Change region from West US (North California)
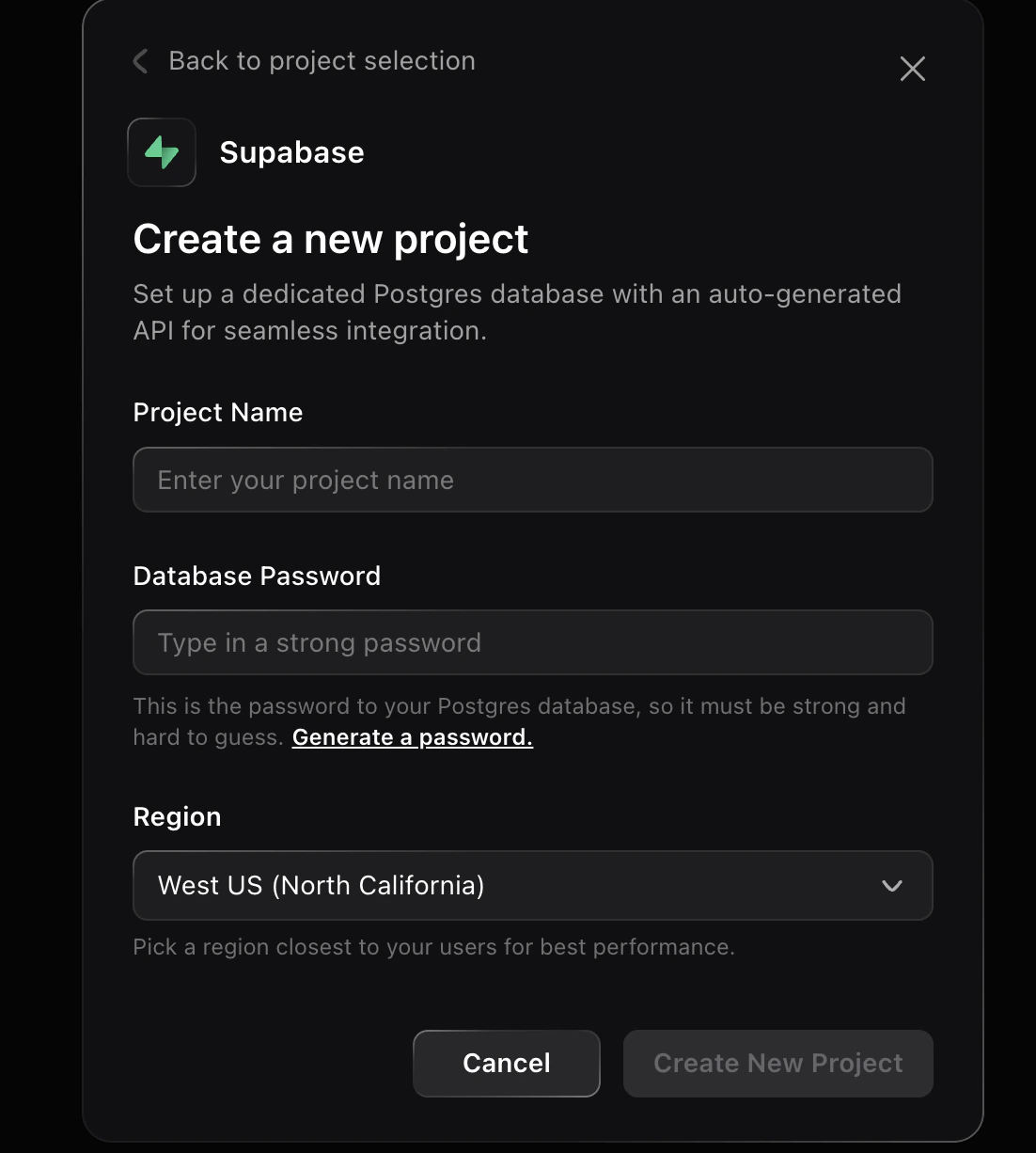The image size is (1036, 1153). [533, 885]
